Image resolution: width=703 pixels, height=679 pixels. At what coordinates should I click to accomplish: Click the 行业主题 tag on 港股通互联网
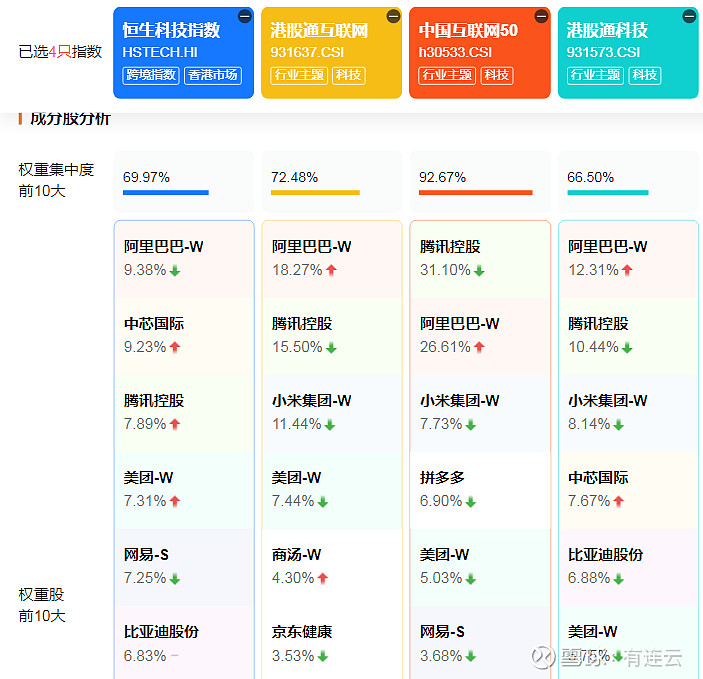click(x=299, y=75)
